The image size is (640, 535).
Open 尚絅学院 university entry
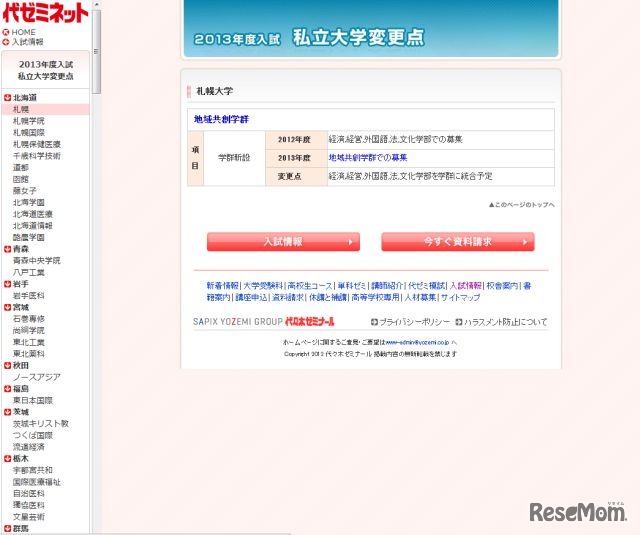click(x=29, y=331)
